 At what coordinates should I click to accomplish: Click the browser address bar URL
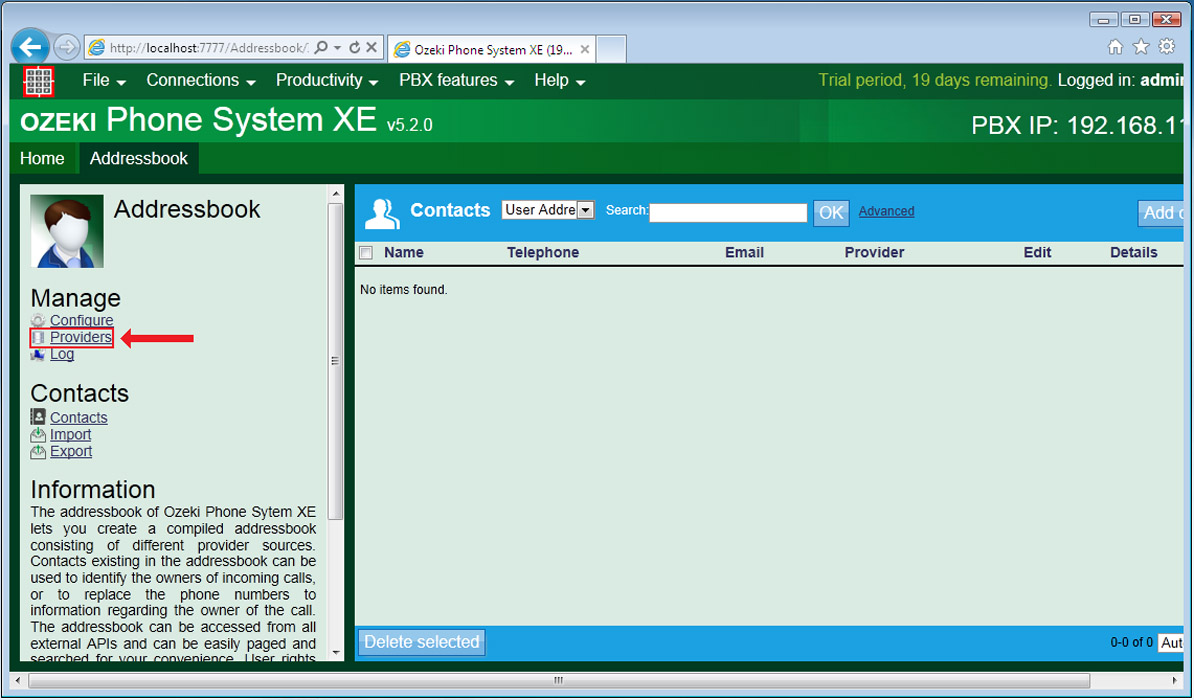pos(208,48)
